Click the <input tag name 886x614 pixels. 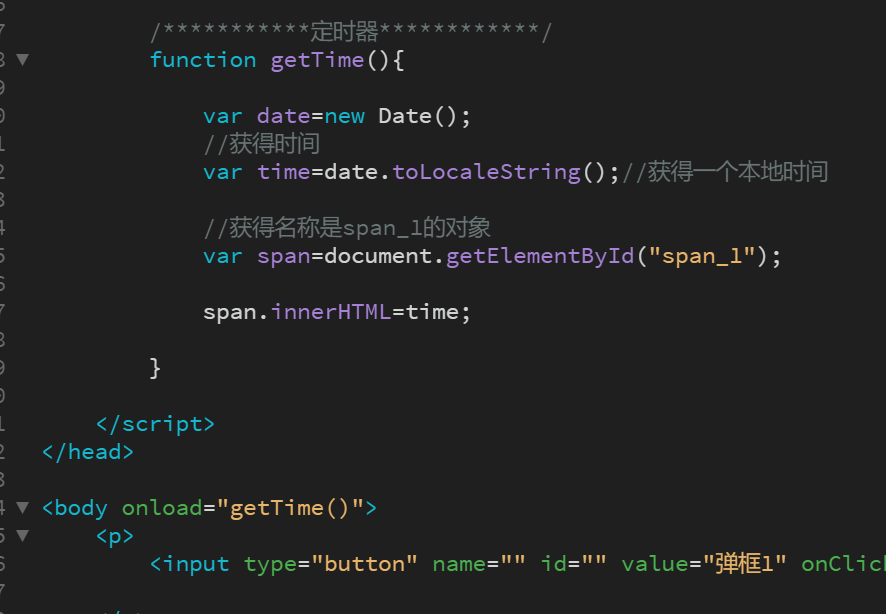click(x=190, y=564)
